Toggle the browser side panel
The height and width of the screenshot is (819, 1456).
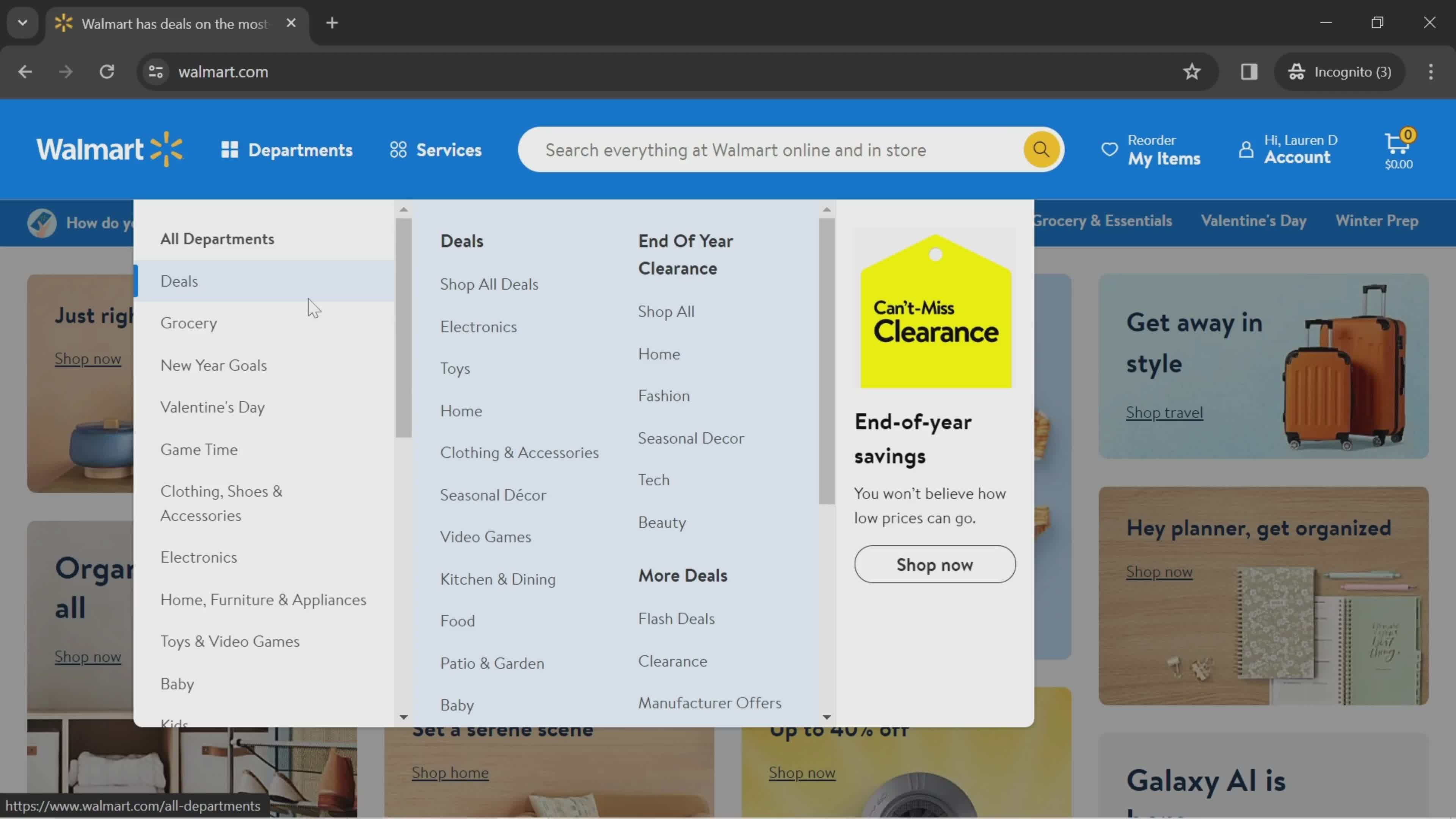pos(1249,72)
